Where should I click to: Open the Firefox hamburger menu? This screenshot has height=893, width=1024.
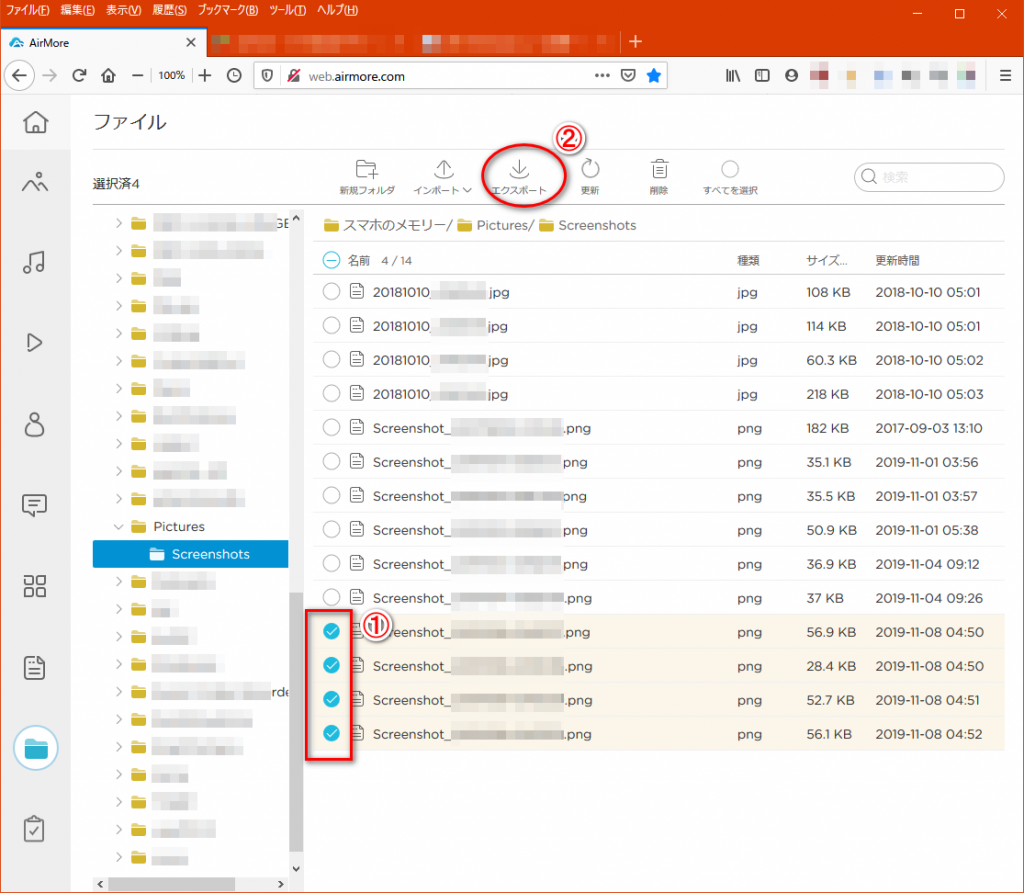[1005, 75]
